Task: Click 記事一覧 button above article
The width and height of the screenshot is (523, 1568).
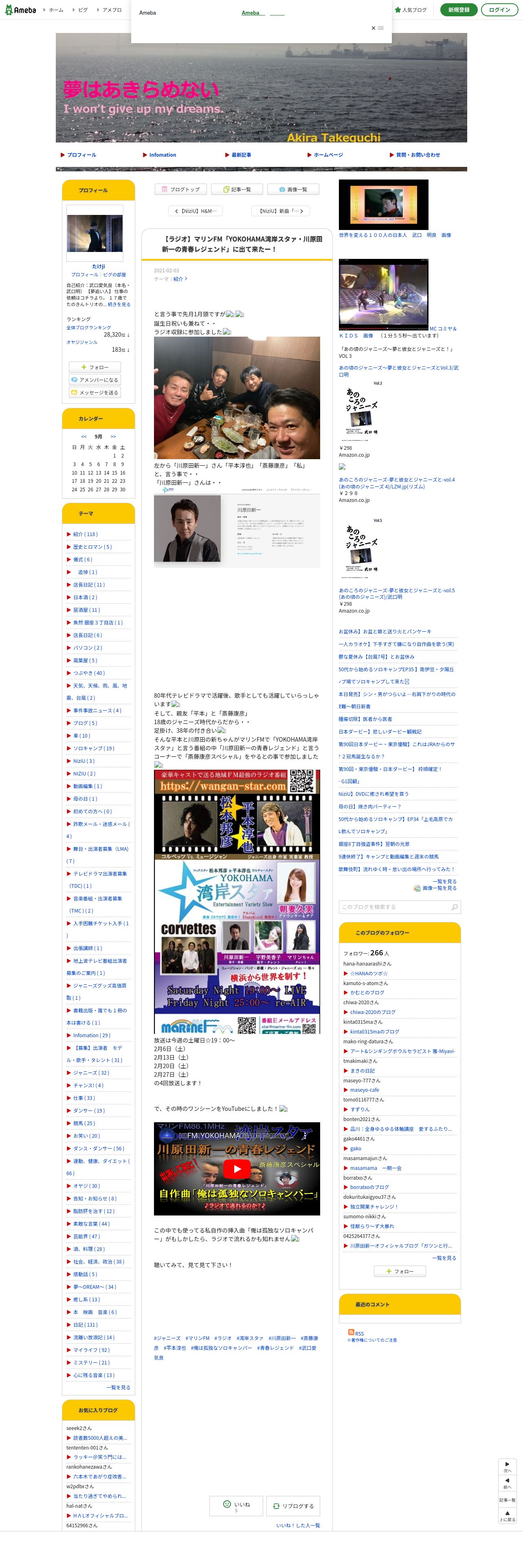Action: pos(237,189)
